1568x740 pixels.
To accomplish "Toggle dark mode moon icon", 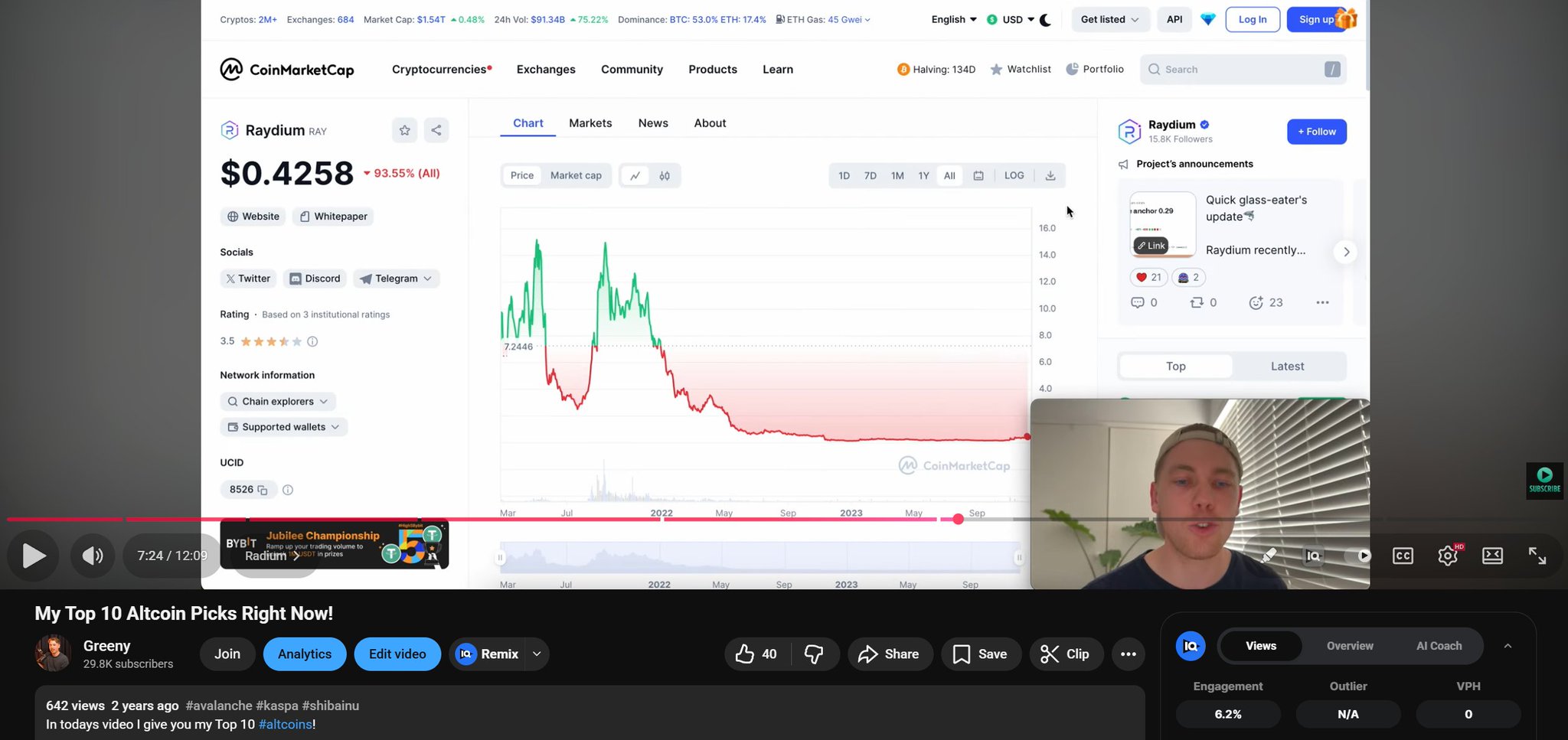I will (1045, 20).
